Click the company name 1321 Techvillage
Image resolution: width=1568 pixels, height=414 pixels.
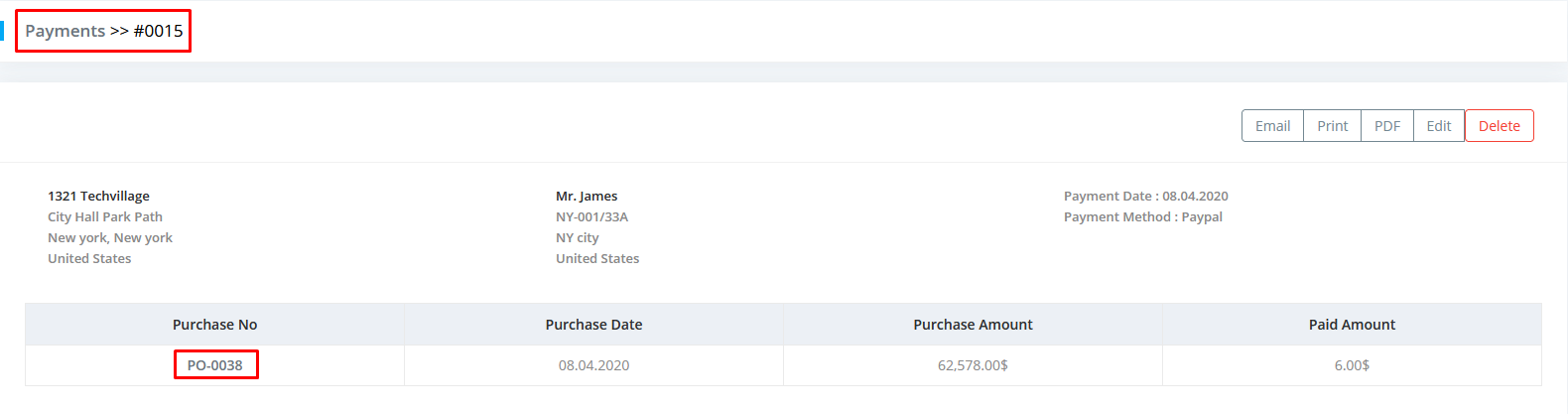(x=98, y=197)
